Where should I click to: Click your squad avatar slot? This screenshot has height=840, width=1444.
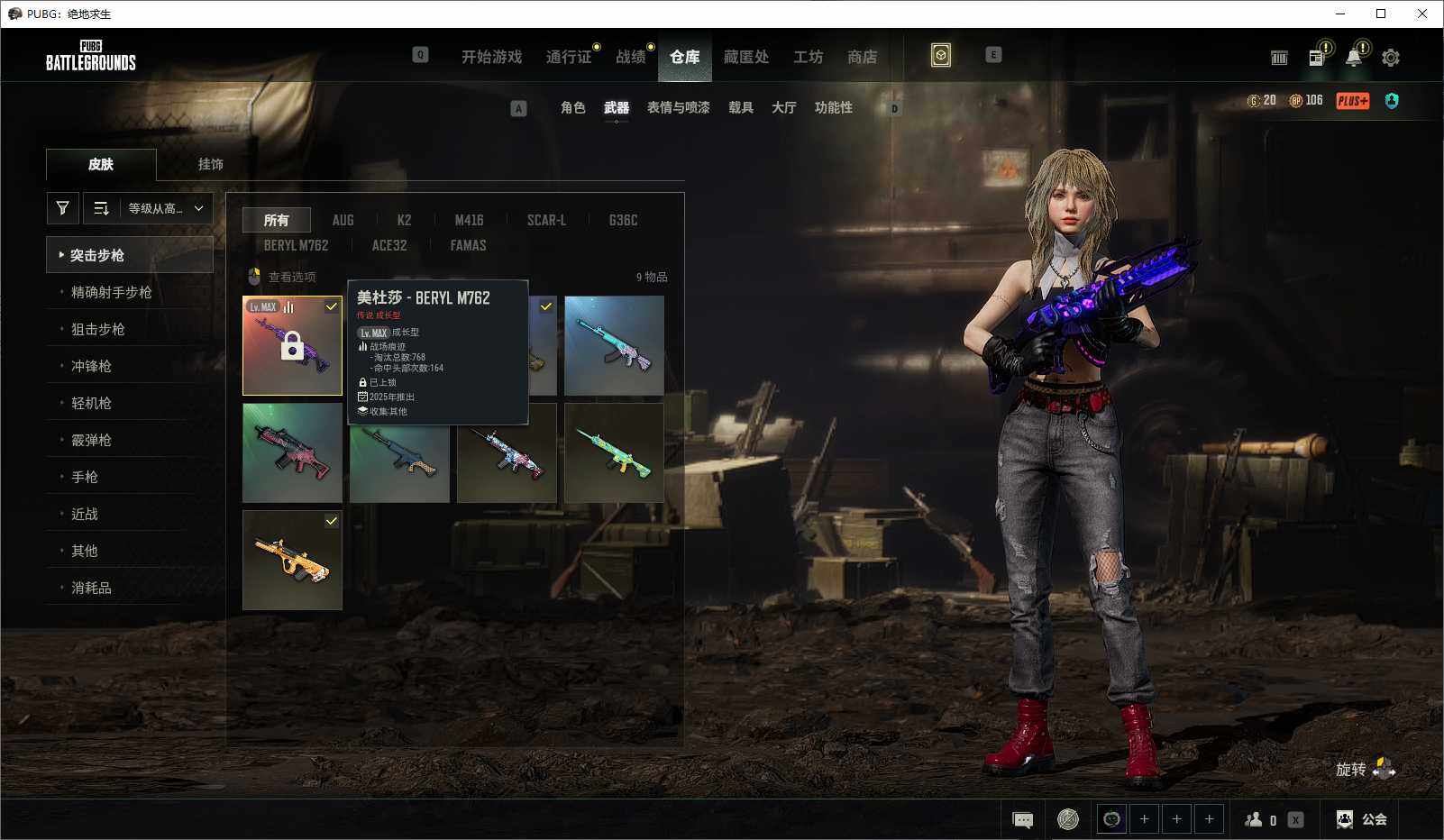[1112, 819]
